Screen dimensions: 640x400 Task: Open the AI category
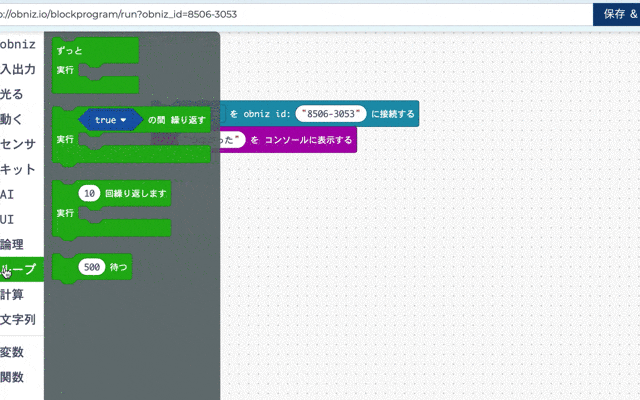[10, 194]
